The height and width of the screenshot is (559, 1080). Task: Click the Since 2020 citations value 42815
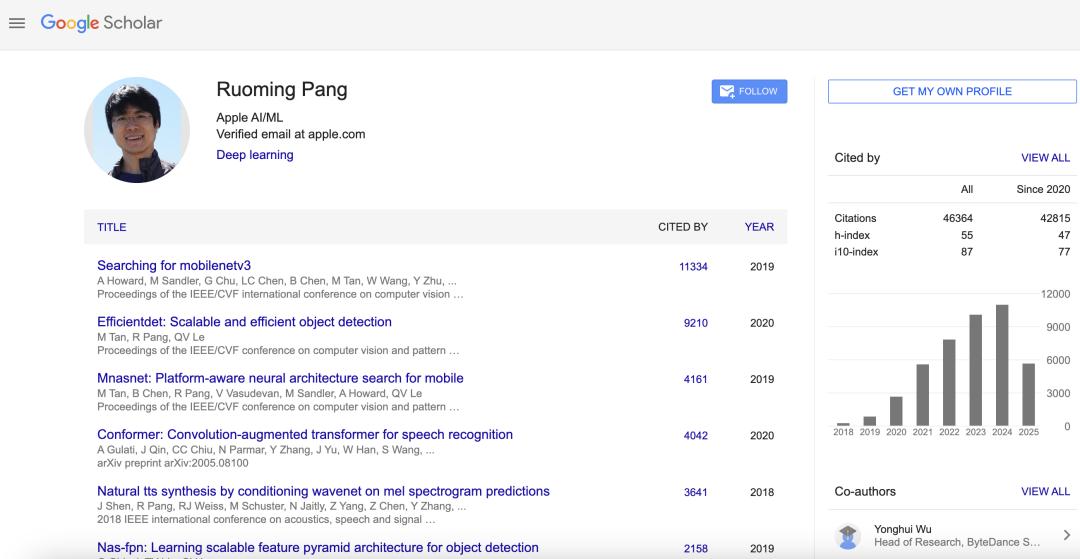(x=1055, y=218)
